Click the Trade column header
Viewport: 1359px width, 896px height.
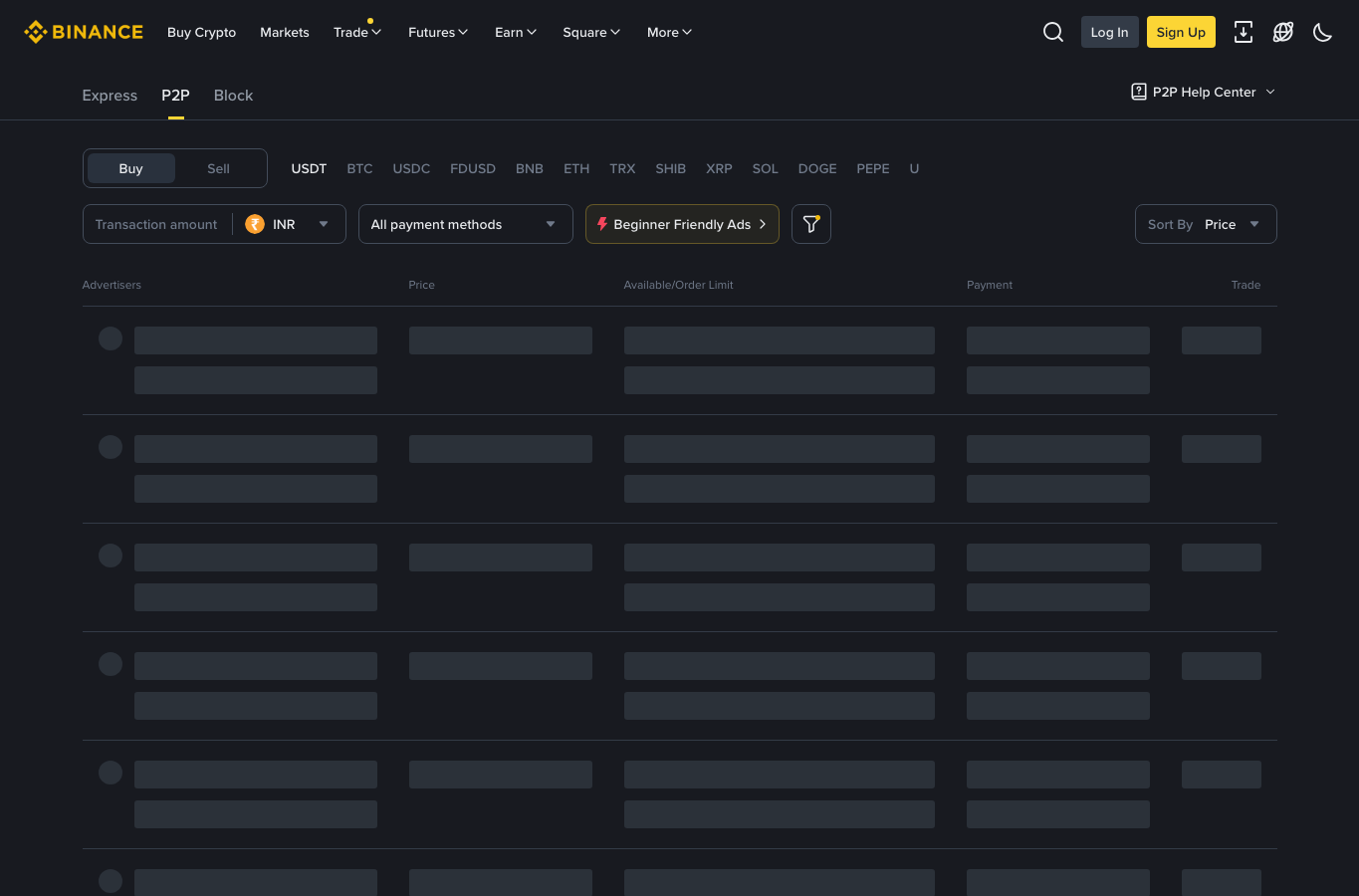click(x=1246, y=285)
